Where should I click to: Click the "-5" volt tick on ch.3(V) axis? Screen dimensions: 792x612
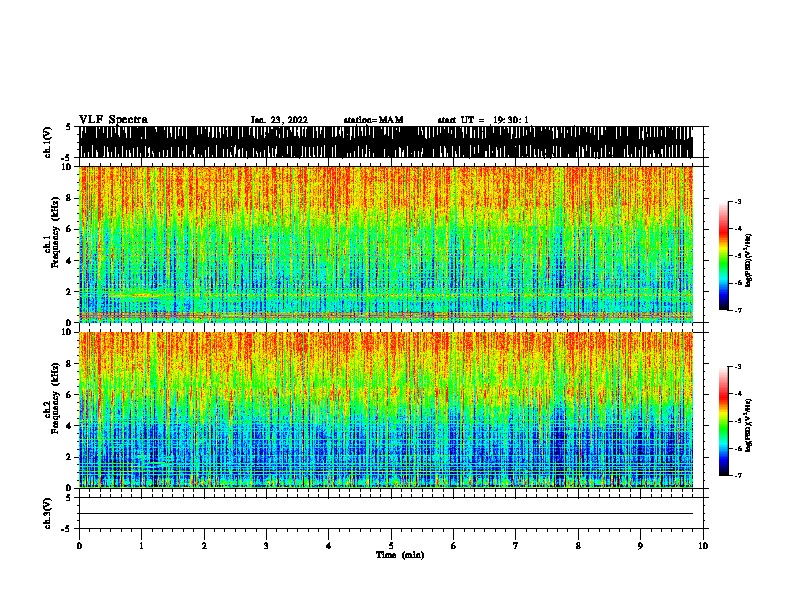coord(67,529)
